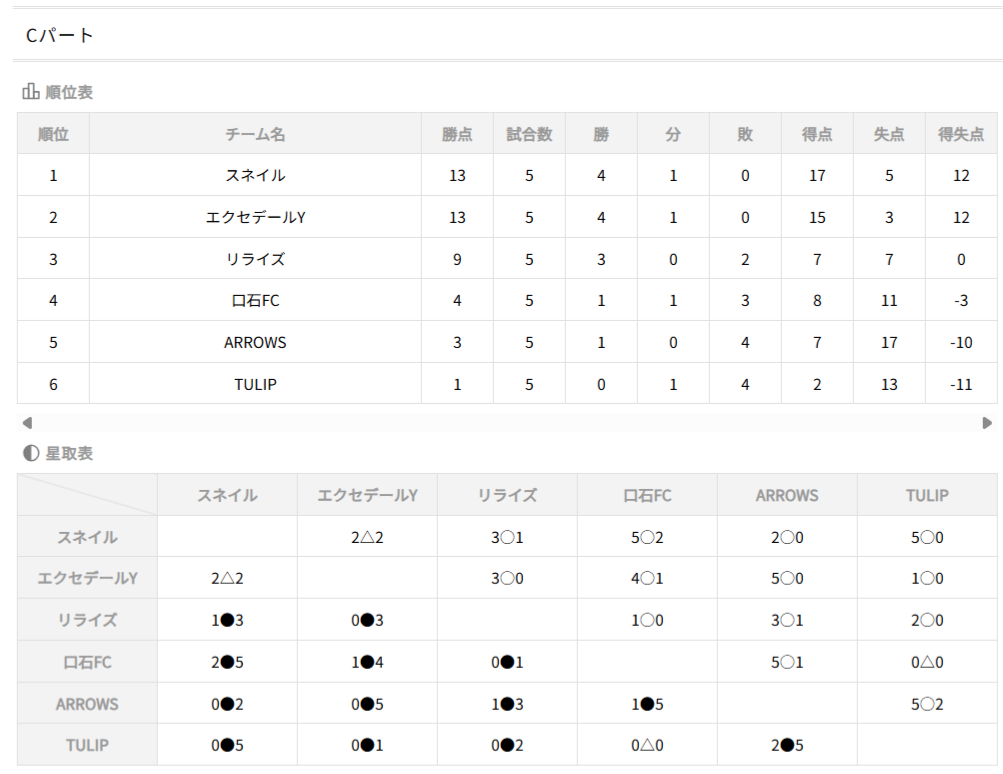Click the bar chart icon beside 順位表
Viewport: 1003px width, 774px height.
[31, 92]
